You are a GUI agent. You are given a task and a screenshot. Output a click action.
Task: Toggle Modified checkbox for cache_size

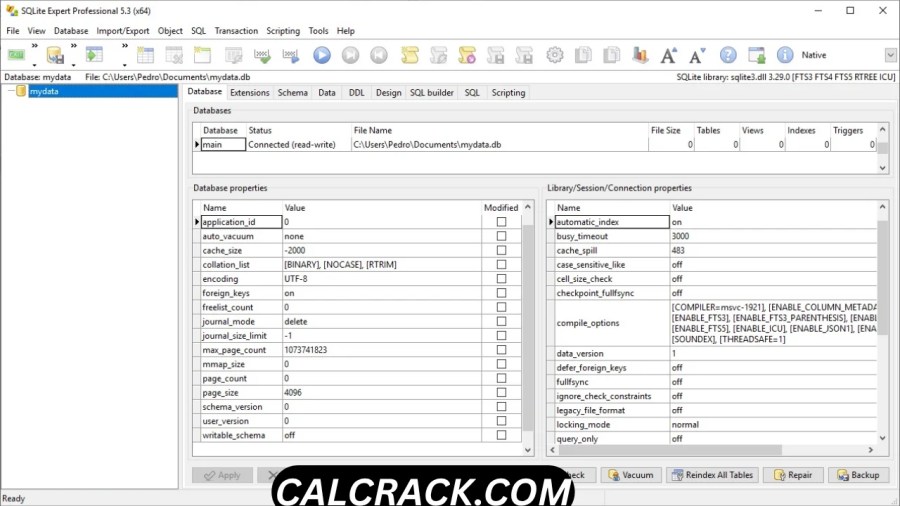[501, 250]
